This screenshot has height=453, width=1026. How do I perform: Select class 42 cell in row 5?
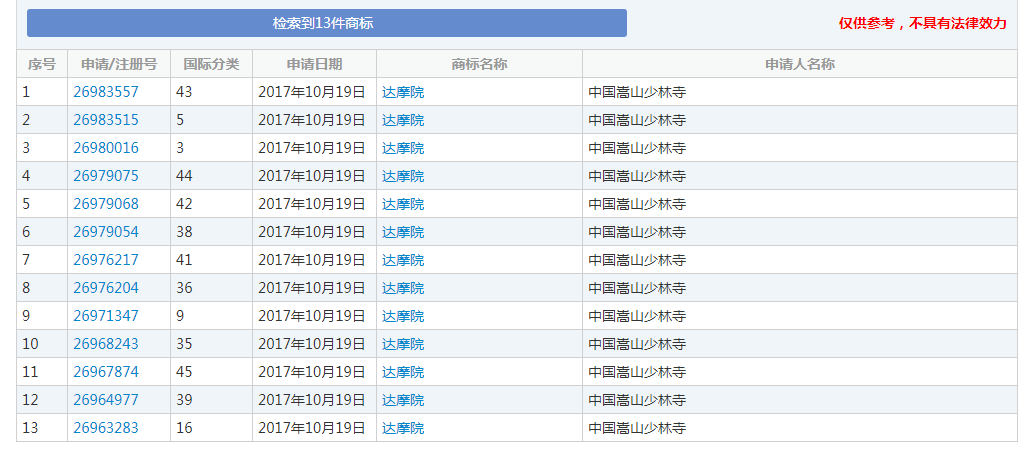pyautogui.click(x=211, y=204)
